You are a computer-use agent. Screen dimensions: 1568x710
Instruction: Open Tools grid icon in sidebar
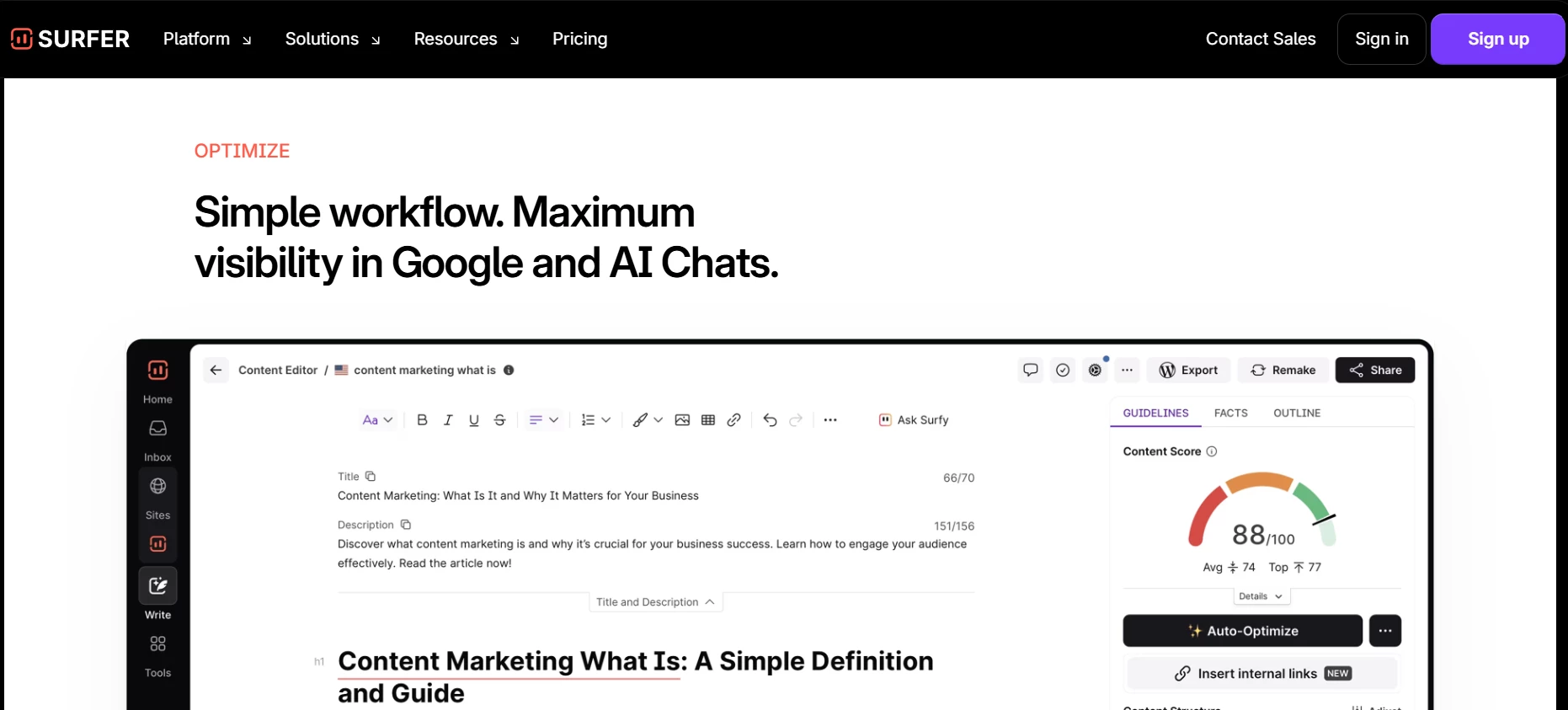point(157,643)
